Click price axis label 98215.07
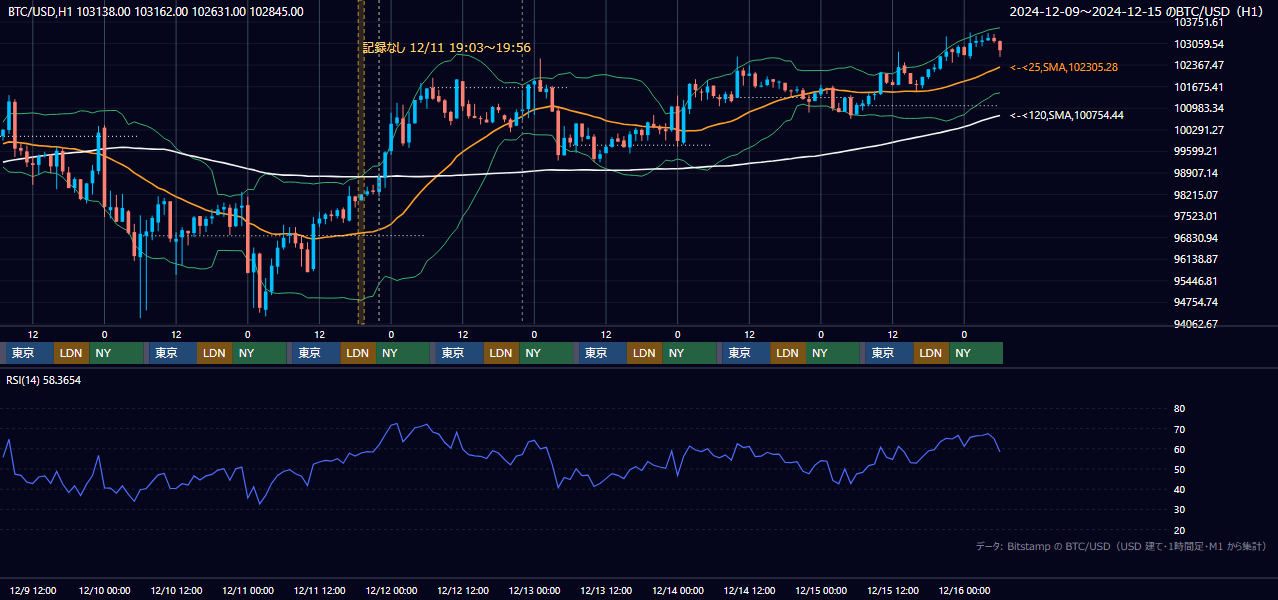 (1196, 194)
